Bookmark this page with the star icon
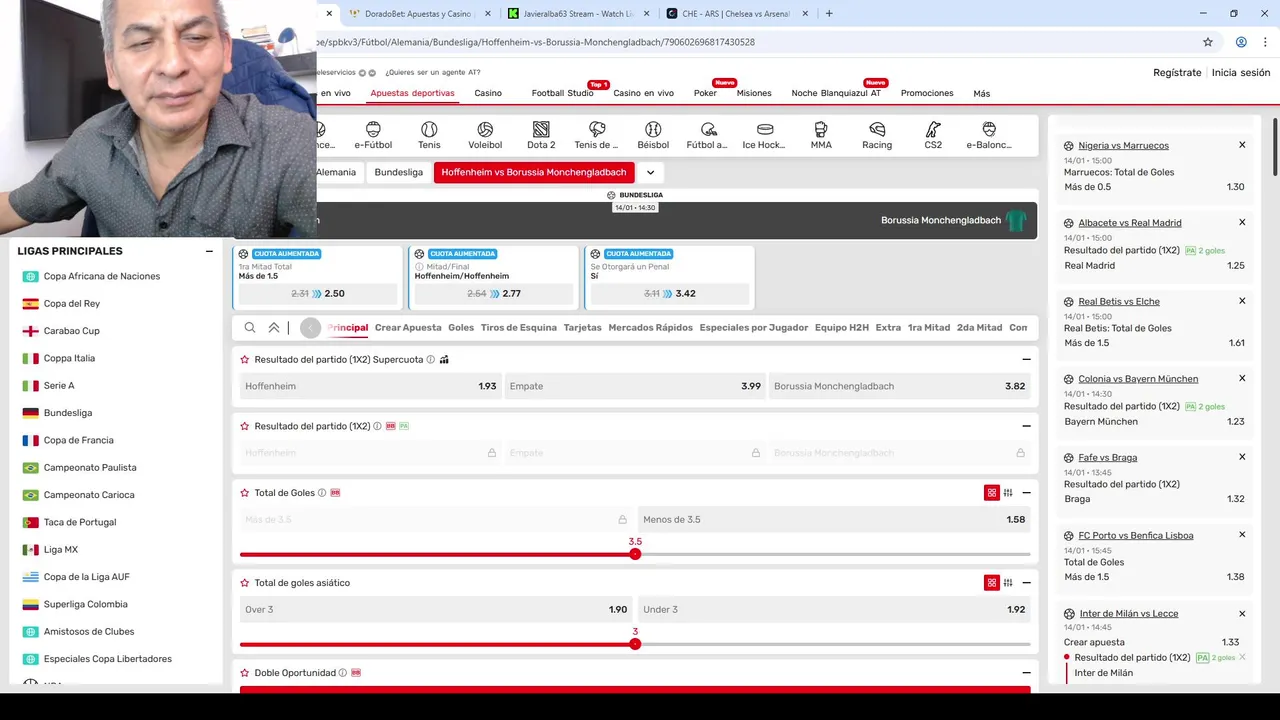 point(1208,42)
